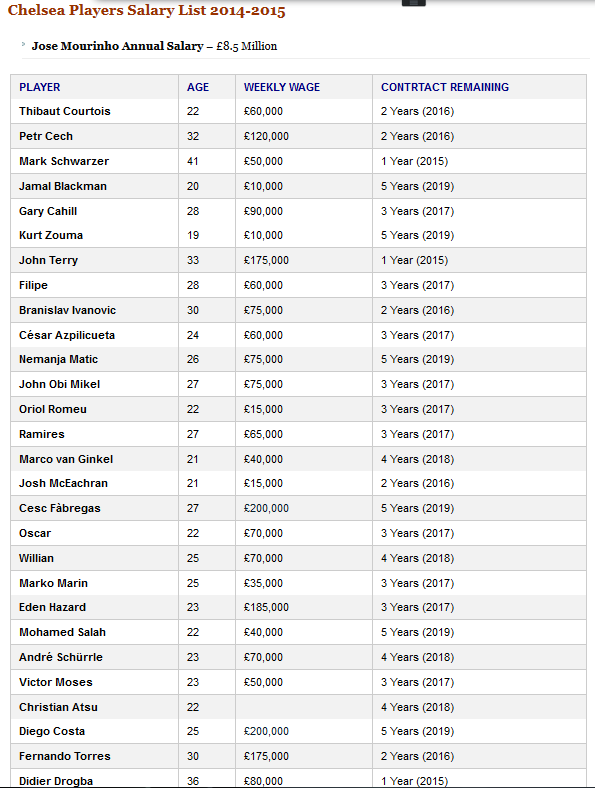Click the bullet arrow before Jose Mourinho

coord(23,44)
